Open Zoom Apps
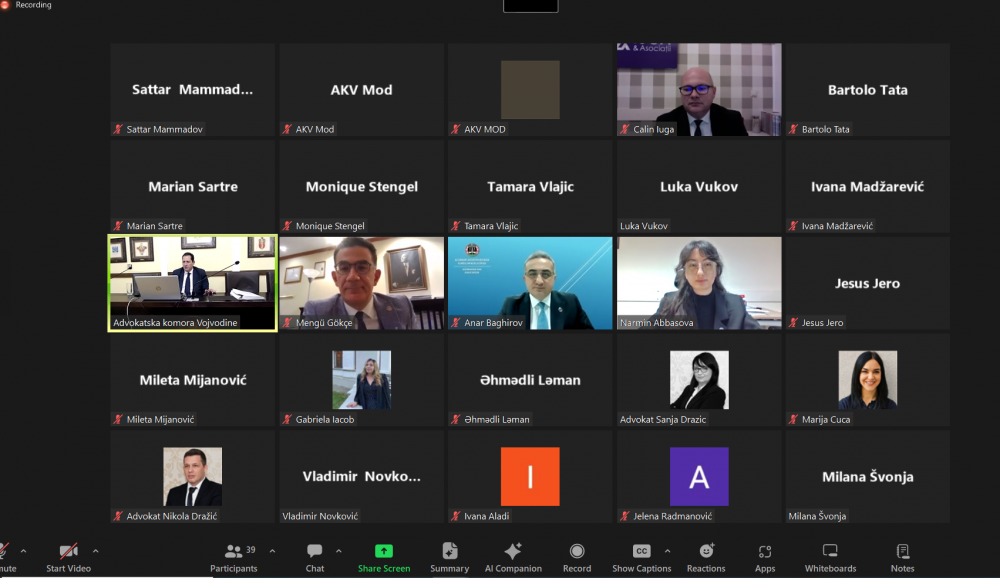This screenshot has height=578, width=1000. pyautogui.click(x=765, y=556)
